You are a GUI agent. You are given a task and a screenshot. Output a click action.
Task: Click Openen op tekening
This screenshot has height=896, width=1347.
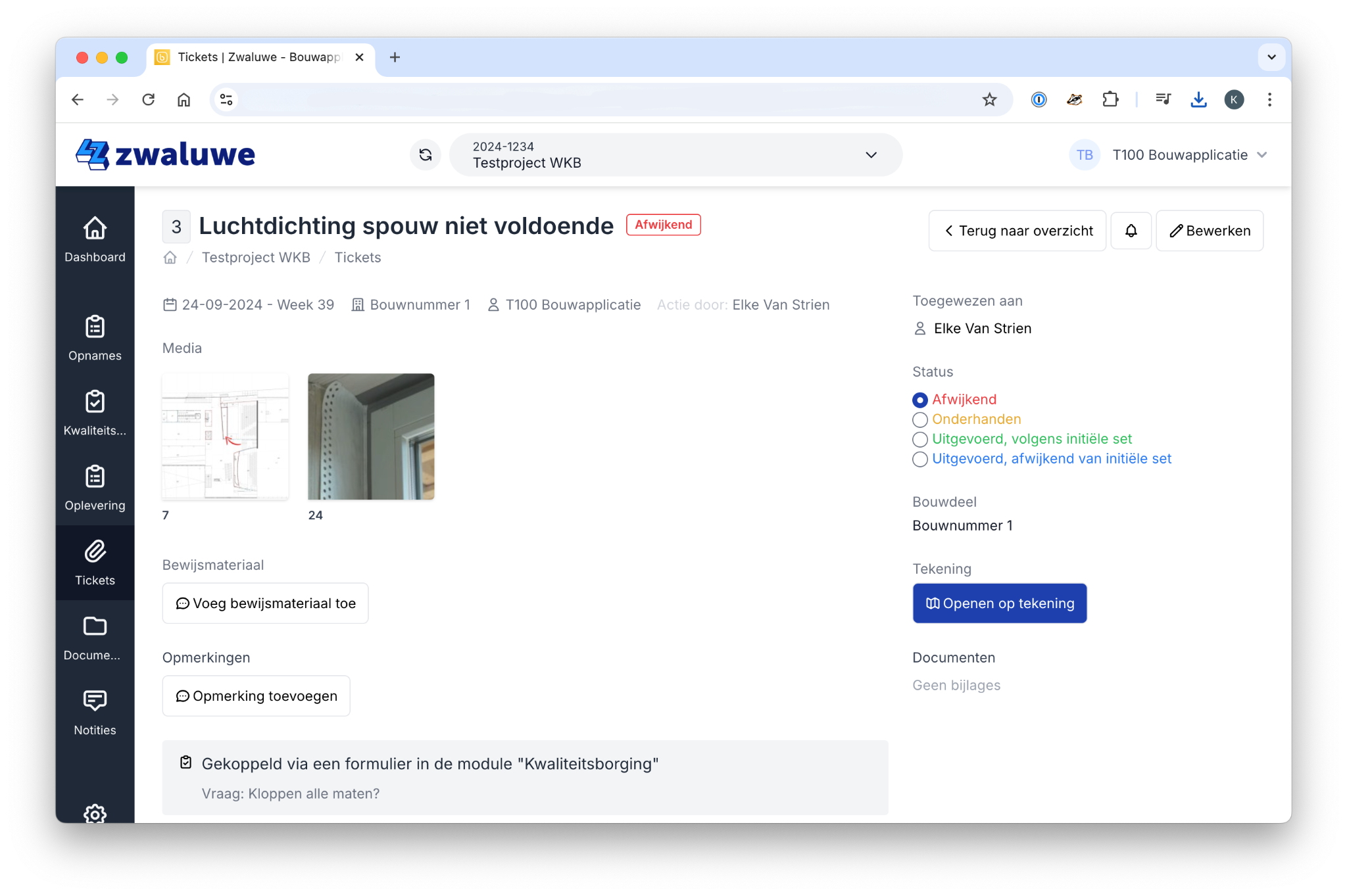(1000, 603)
